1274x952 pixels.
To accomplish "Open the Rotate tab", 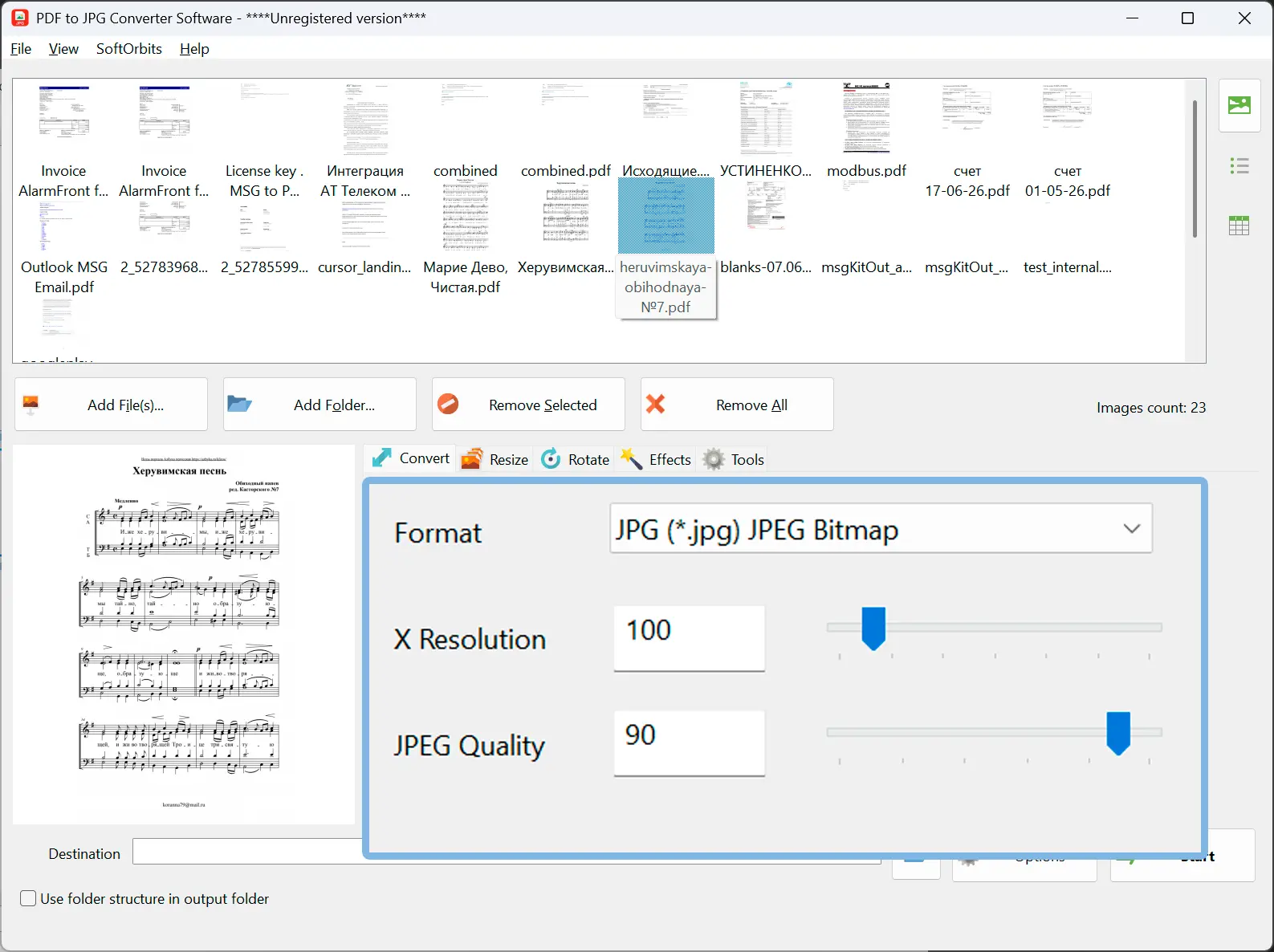I will point(575,459).
